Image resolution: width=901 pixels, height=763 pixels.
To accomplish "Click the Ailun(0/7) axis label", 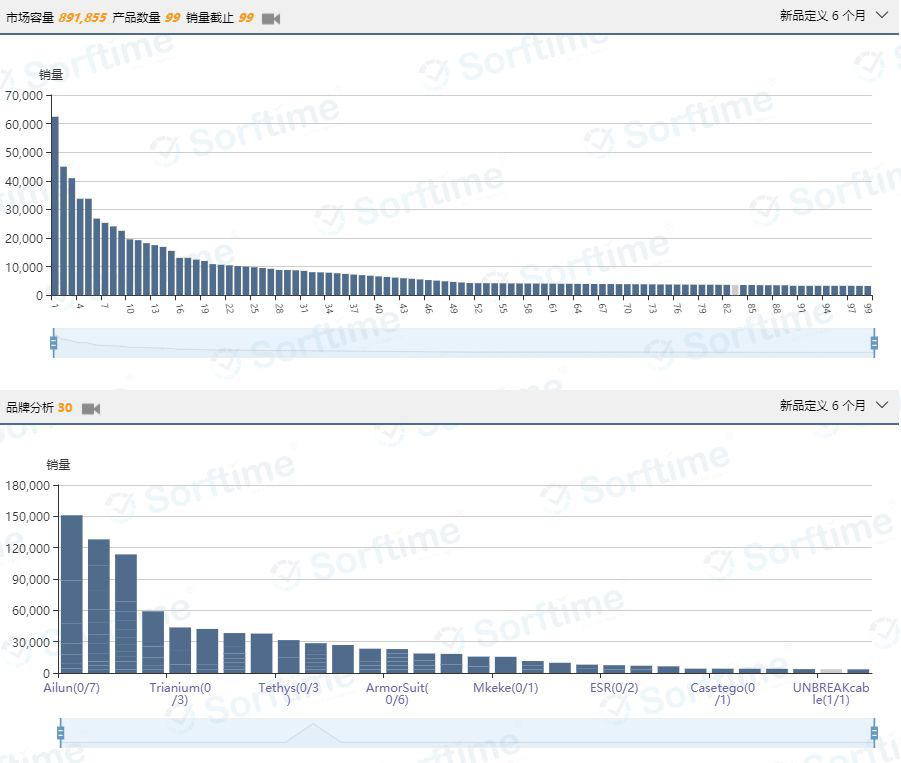I will 72,688.
